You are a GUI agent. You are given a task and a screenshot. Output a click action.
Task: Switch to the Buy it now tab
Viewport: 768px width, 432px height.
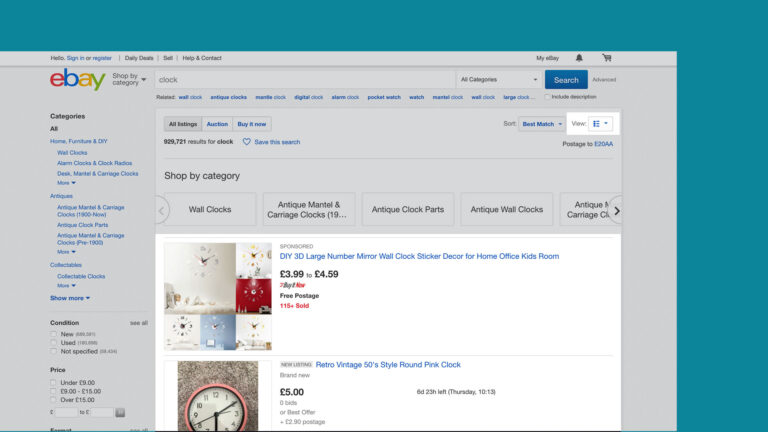click(252, 124)
